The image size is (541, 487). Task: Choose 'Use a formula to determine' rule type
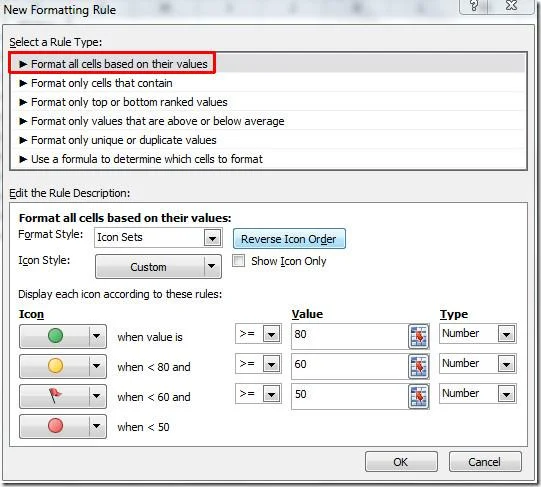pos(268,159)
